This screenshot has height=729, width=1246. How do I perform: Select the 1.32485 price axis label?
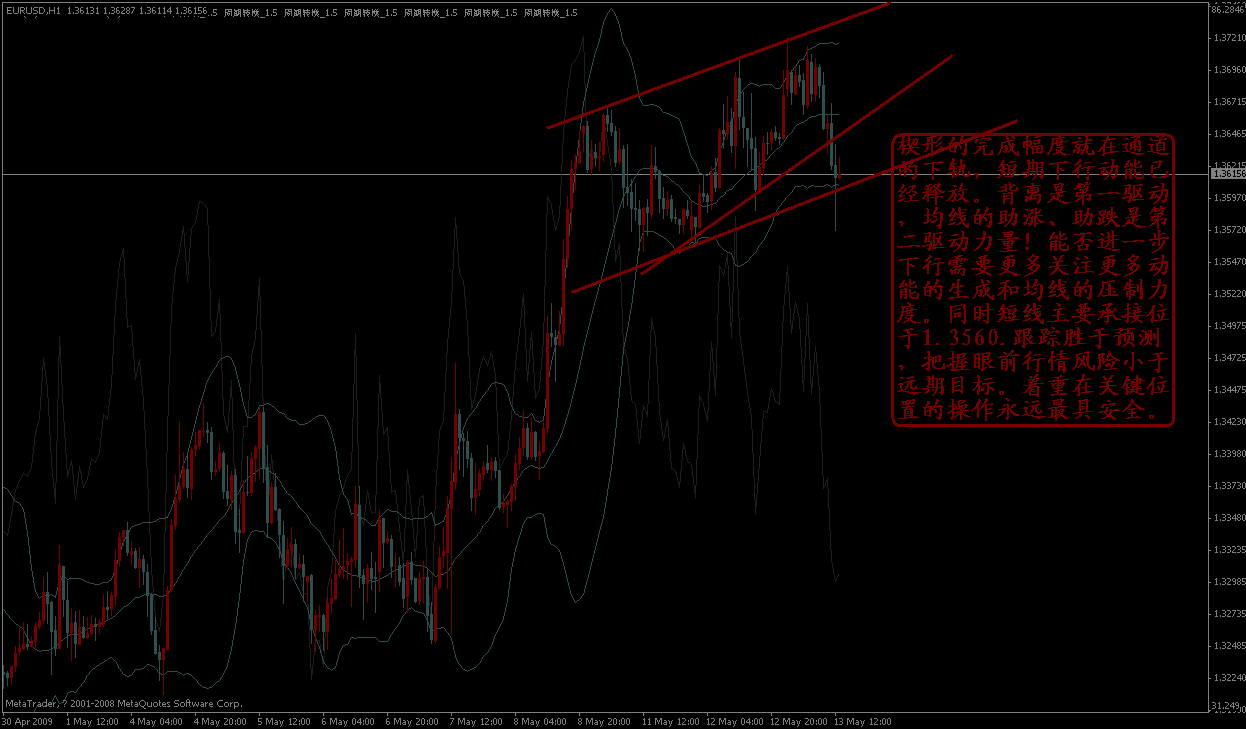(x=1228, y=646)
